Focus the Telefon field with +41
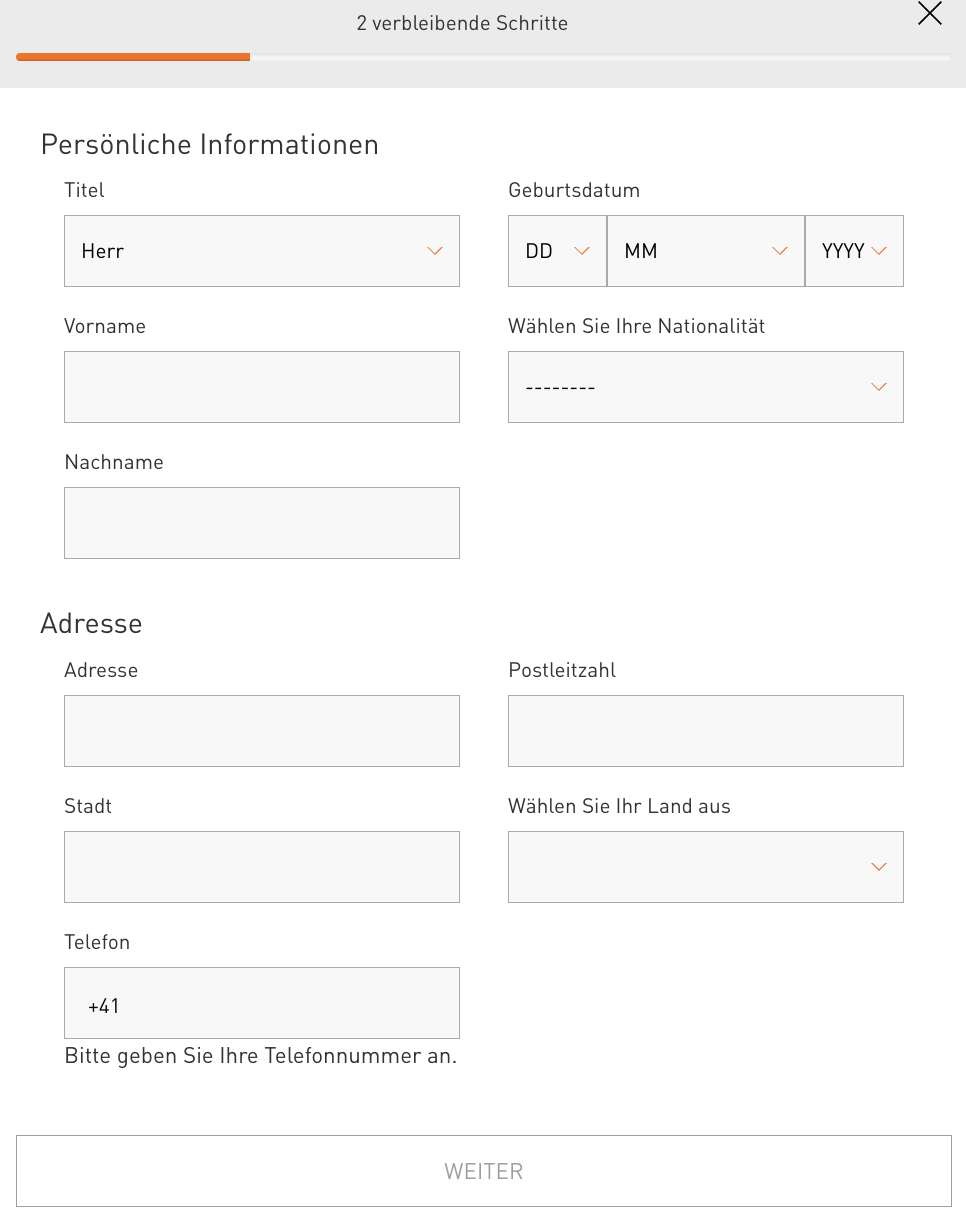Screen dimensions: 966x1222 [x=261, y=1003]
